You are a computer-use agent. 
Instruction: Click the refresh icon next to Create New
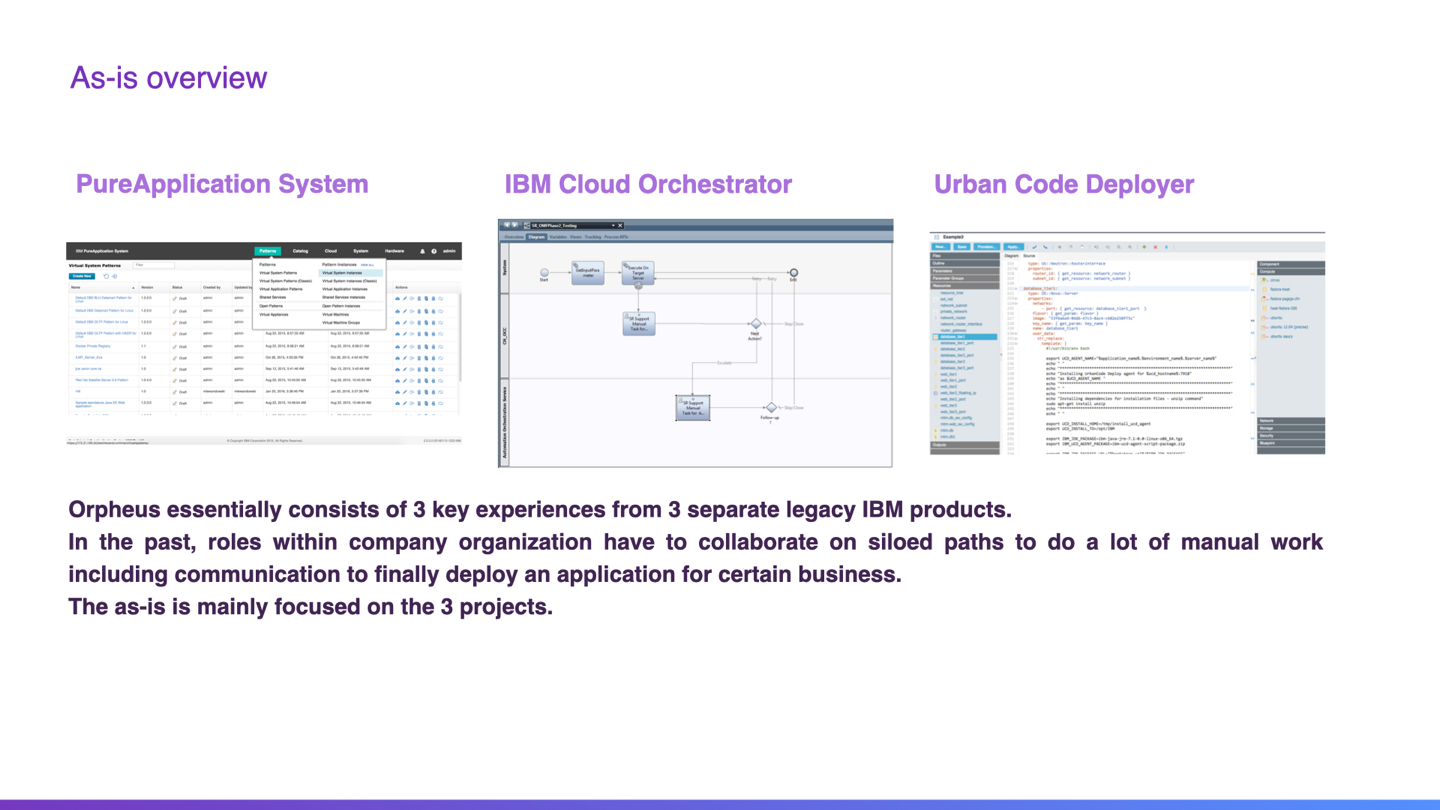106,276
